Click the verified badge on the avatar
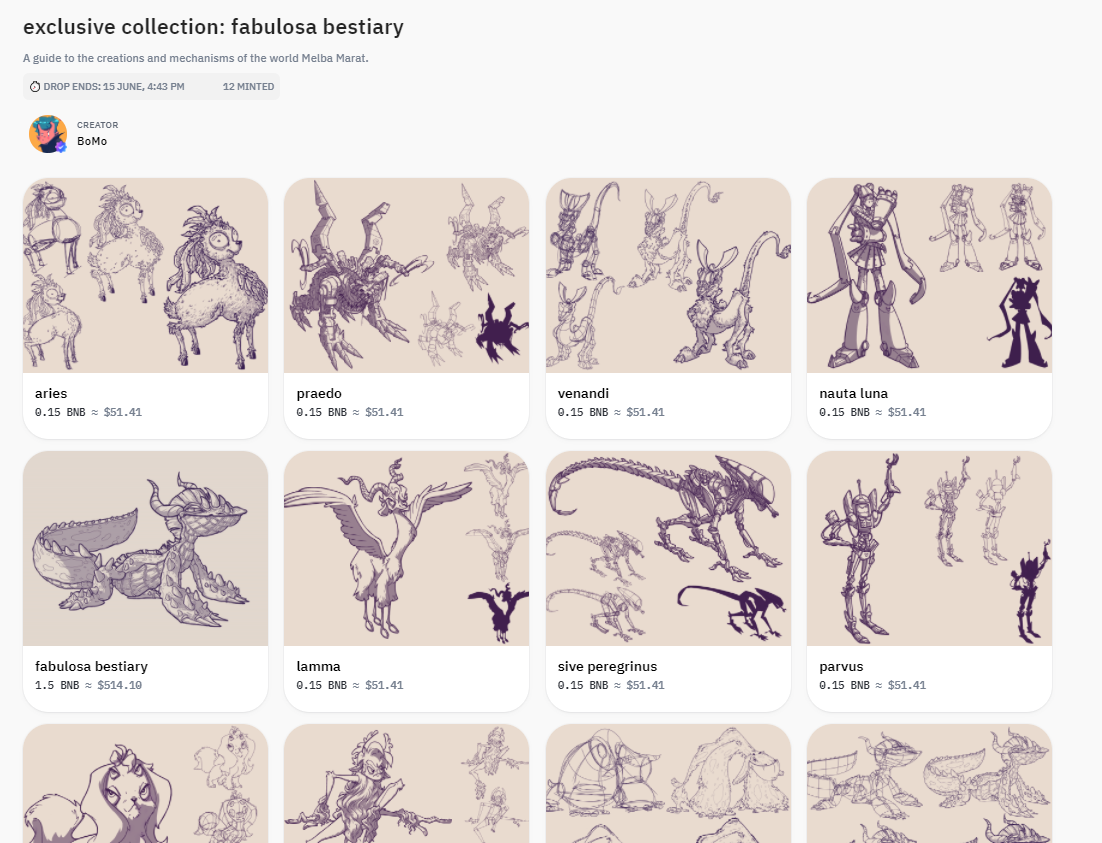The width and height of the screenshot is (1102, 843). 60,147
